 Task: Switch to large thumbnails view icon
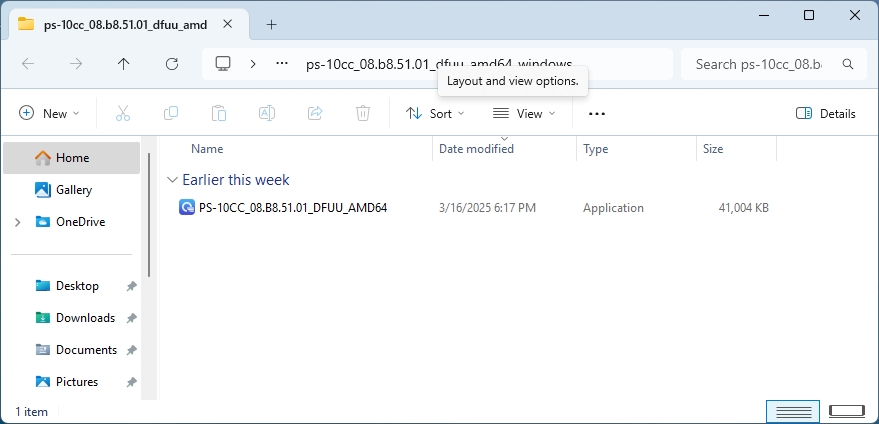[x=848, y=412]
